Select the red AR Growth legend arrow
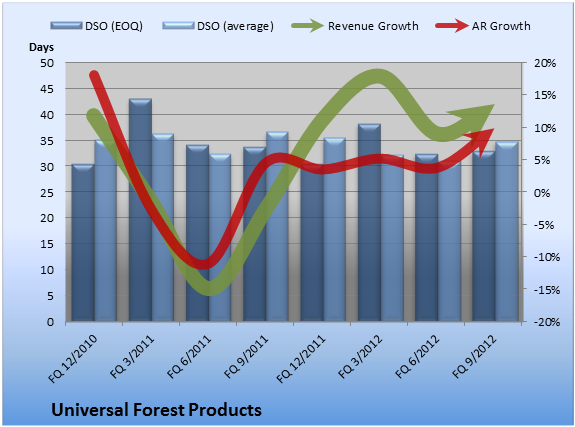Viewport: 575px width, 427px height. point(452,26)
